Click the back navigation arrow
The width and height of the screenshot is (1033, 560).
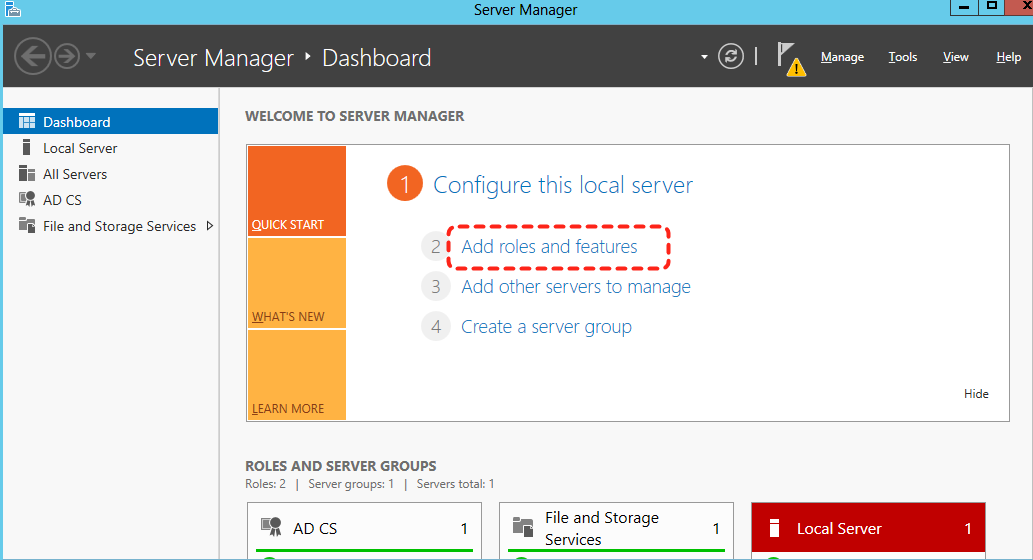coord(32,56)
